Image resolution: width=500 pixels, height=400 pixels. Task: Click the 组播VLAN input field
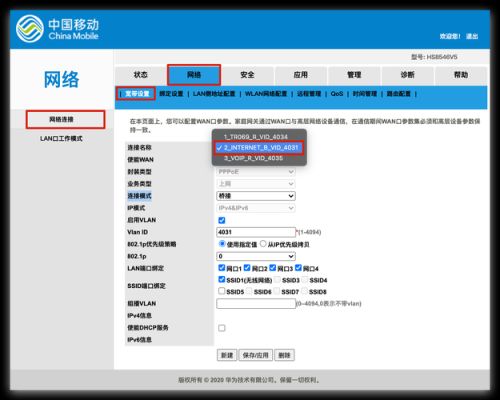click(256, 303)
